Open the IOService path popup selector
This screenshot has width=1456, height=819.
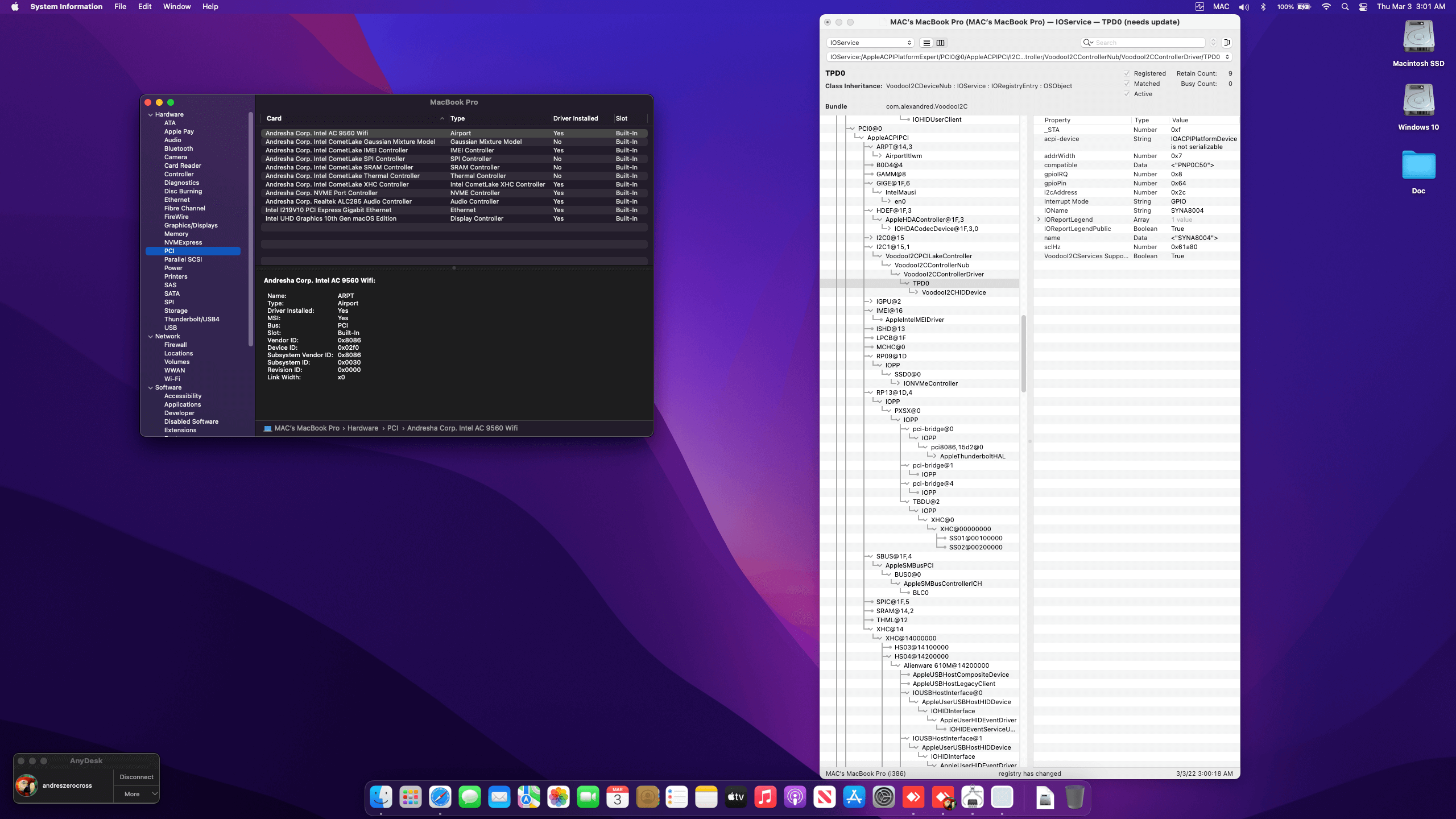(1029, 57)
